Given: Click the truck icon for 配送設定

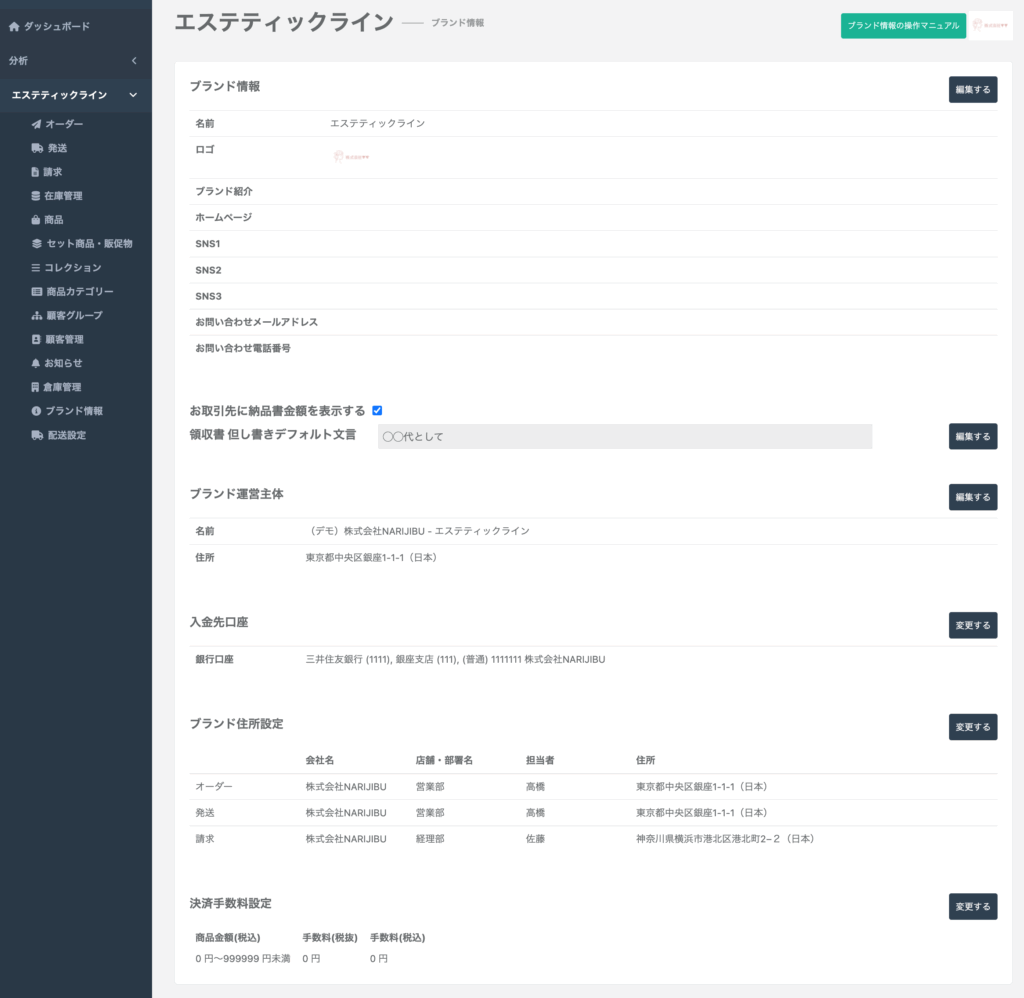Looking at the screenshot, I should coord(37,435).
